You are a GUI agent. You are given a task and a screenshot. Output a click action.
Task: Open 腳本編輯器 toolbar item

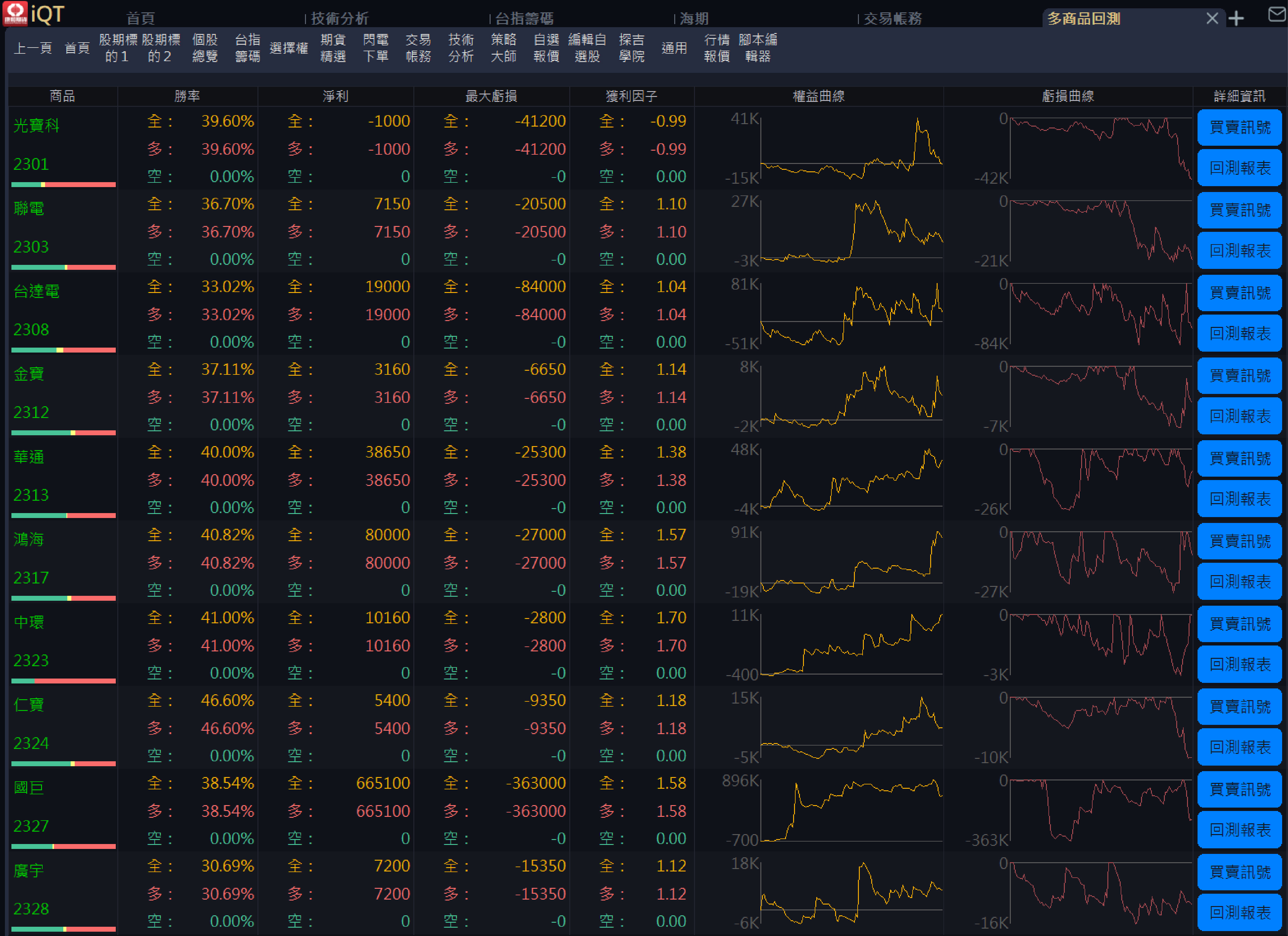click(x=758, y=48)
